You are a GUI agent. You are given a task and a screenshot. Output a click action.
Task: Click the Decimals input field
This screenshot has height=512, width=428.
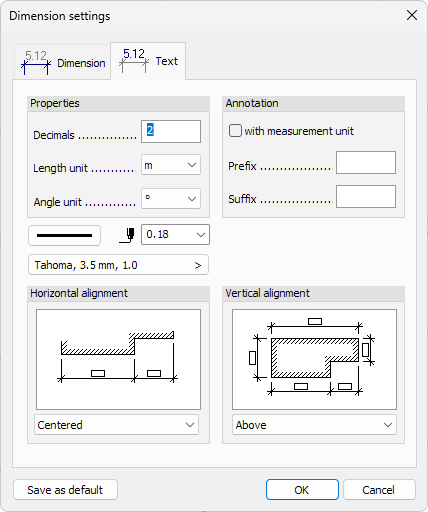(x=171, y=132)
